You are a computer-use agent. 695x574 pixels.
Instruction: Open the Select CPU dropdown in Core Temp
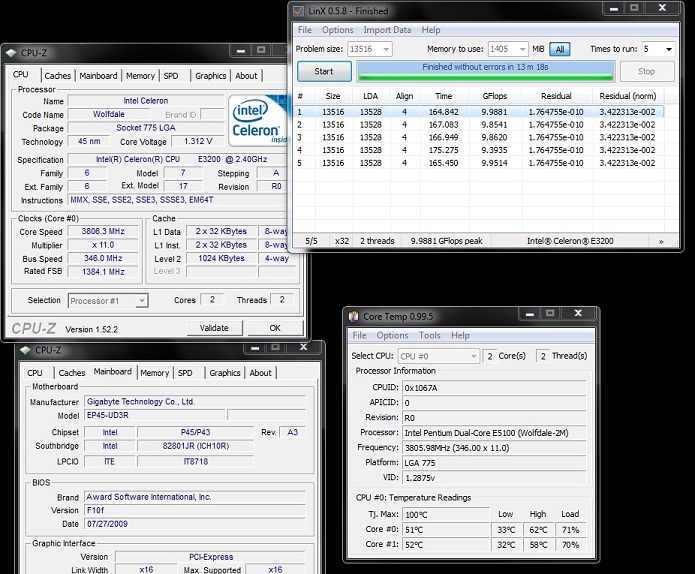click(473, 356)
